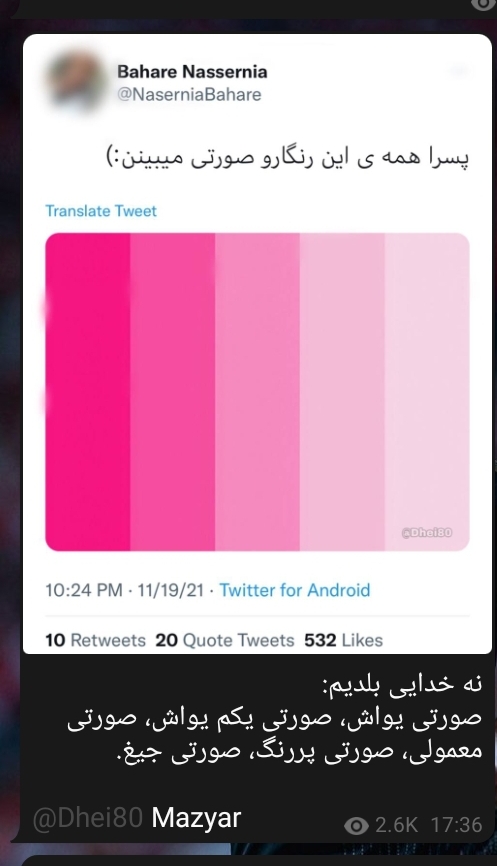Open the Translate Tweet link
The height and width of the screenshot is (866, 497).
(x=101, y=211)
